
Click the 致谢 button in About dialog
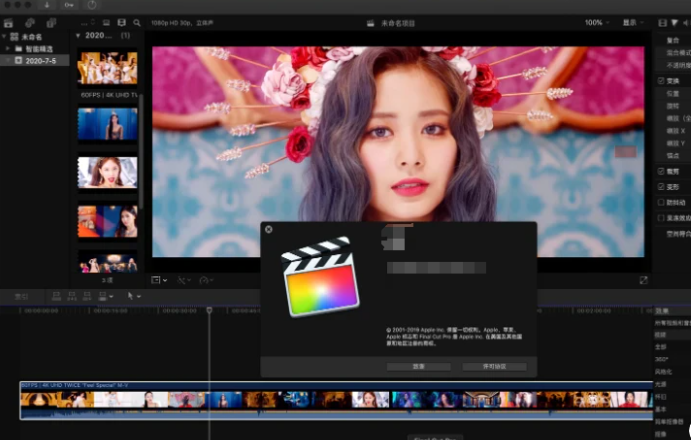[x=419, y=366]
